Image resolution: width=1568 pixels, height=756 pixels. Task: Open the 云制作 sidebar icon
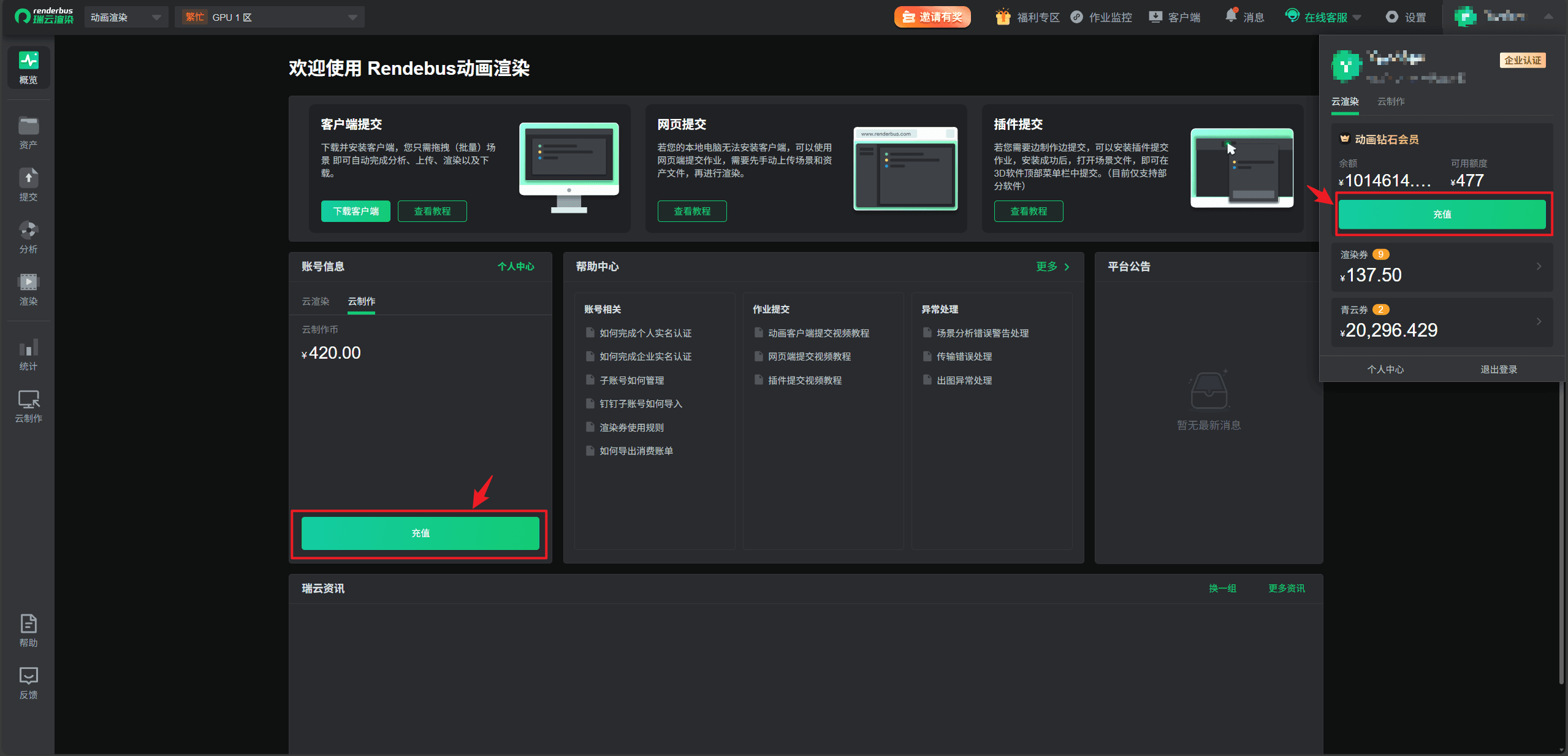point(28,400)
